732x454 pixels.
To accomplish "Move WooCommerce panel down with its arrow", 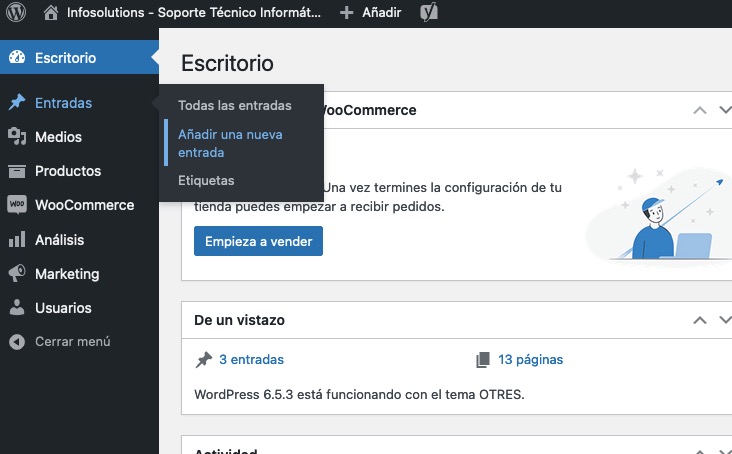I will (x=725, y=110).
